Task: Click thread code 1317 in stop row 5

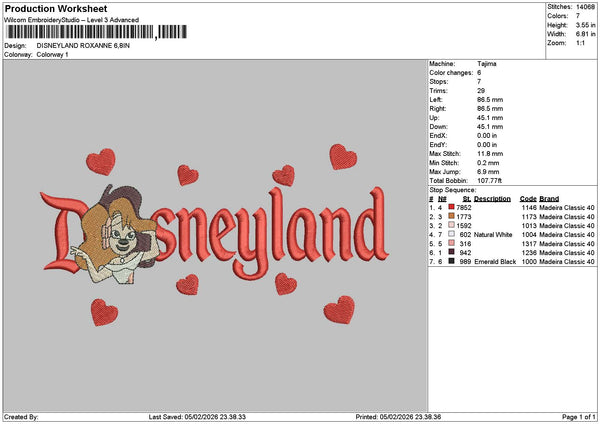Action: click(529, 243)
